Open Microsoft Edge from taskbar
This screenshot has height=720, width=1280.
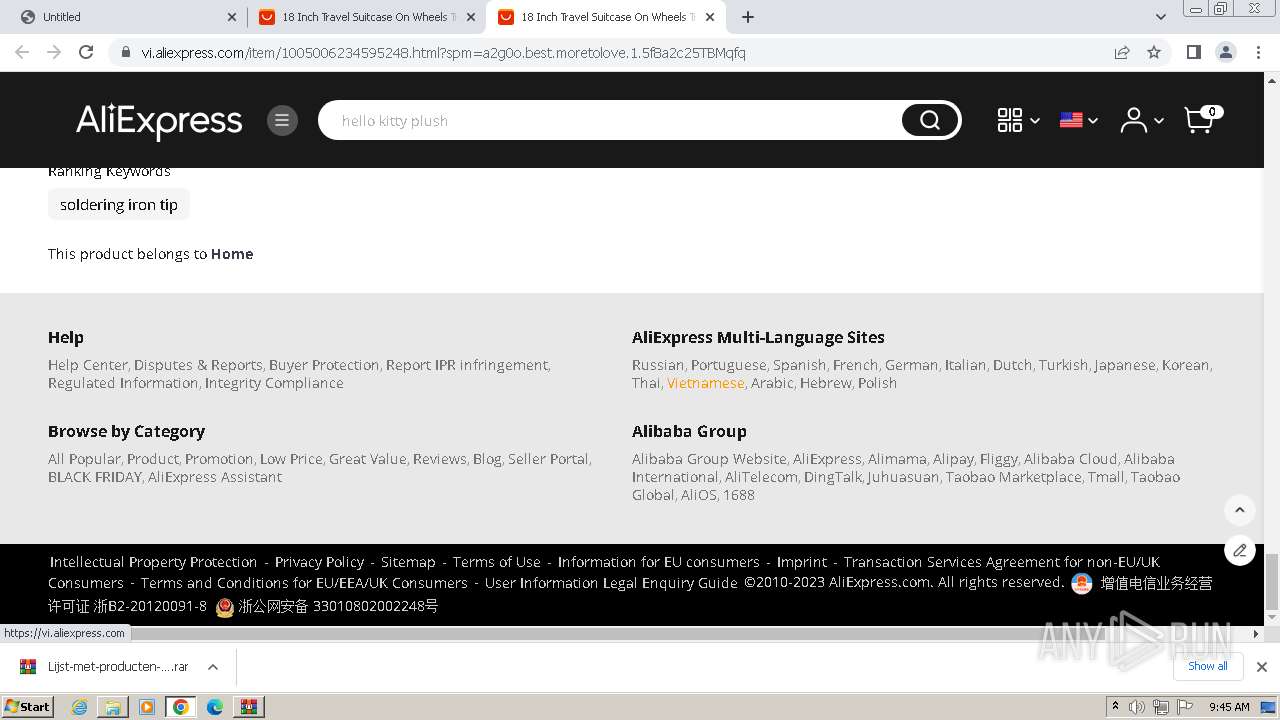point(215,707)
